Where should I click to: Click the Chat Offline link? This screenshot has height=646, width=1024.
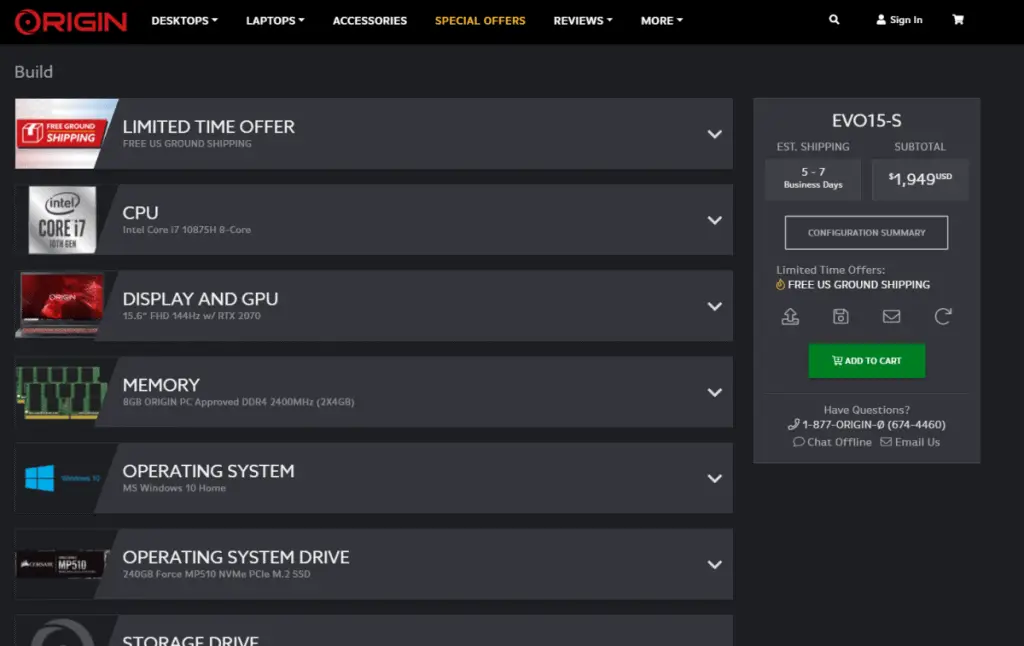pyautogui.click(x=832, y=442)
